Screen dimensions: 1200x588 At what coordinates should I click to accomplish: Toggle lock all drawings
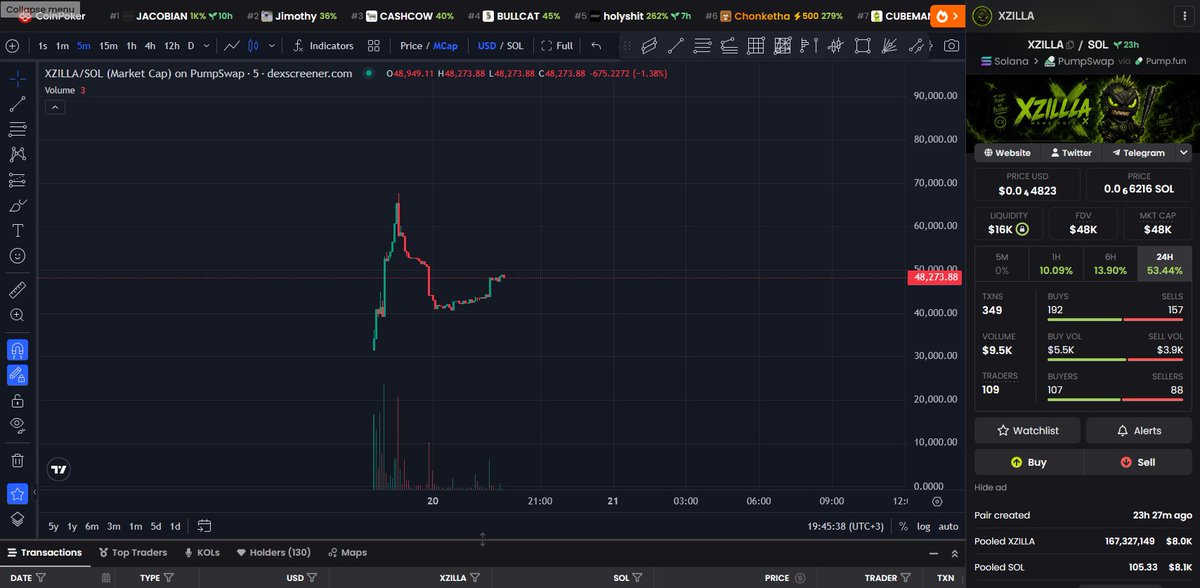[17, 400]
